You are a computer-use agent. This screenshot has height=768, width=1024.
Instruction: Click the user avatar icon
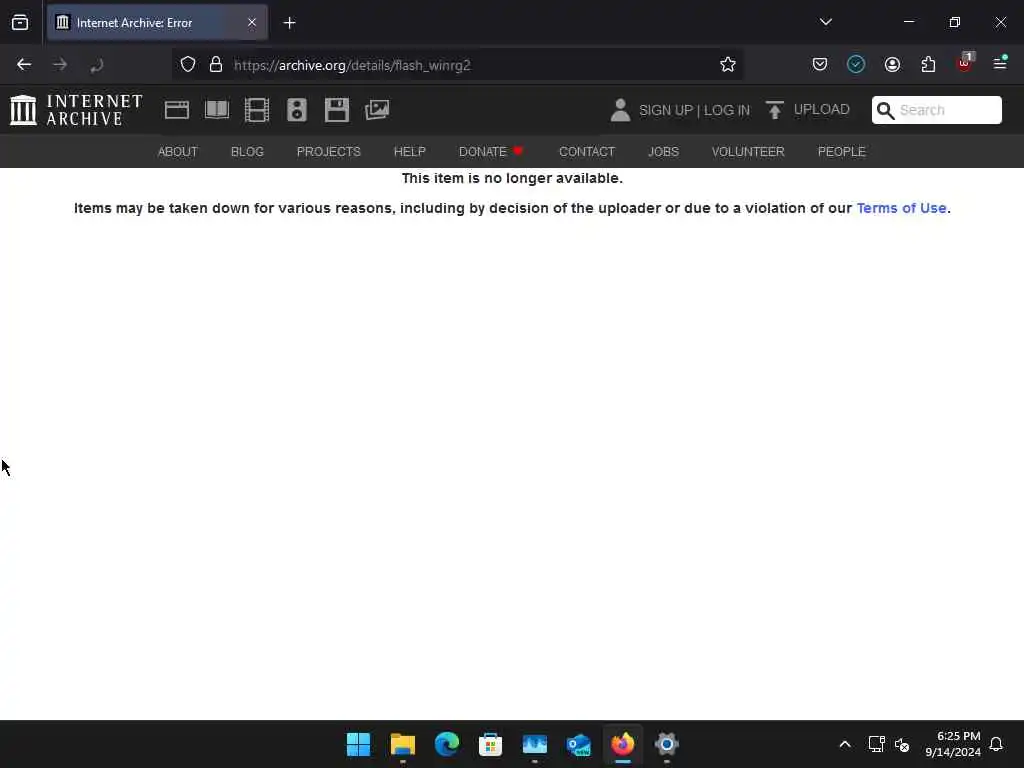click(620, 110)
